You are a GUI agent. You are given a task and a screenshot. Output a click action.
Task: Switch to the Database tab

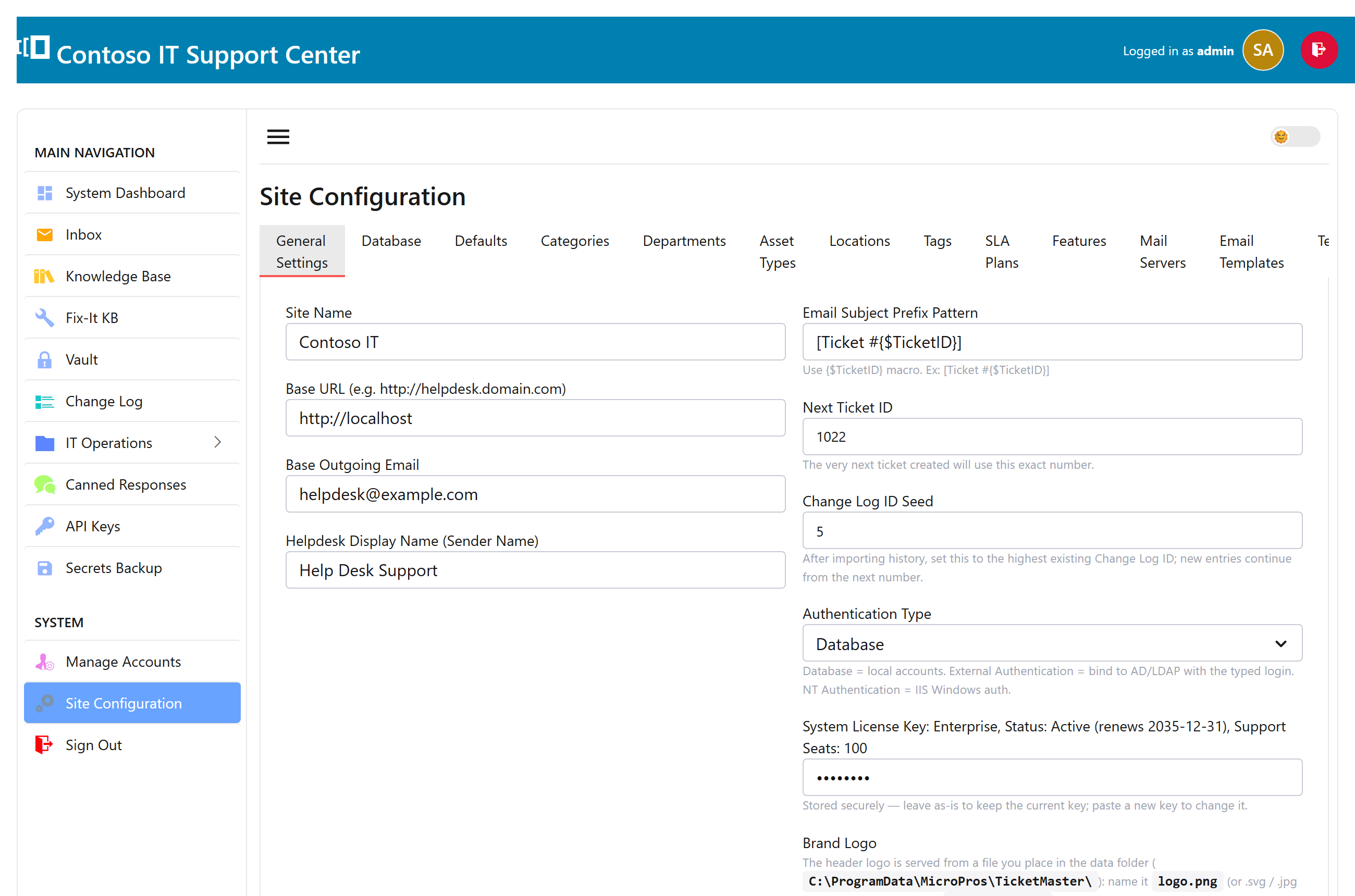[391, 241]
